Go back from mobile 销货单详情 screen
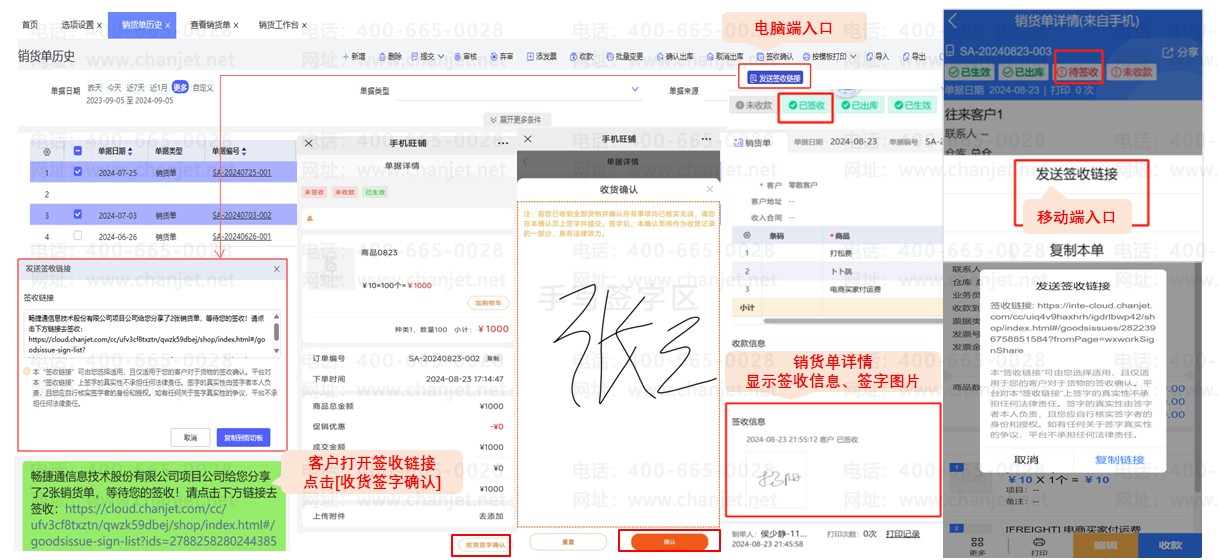Viewport: 1218px width, 560px height. 953,20
